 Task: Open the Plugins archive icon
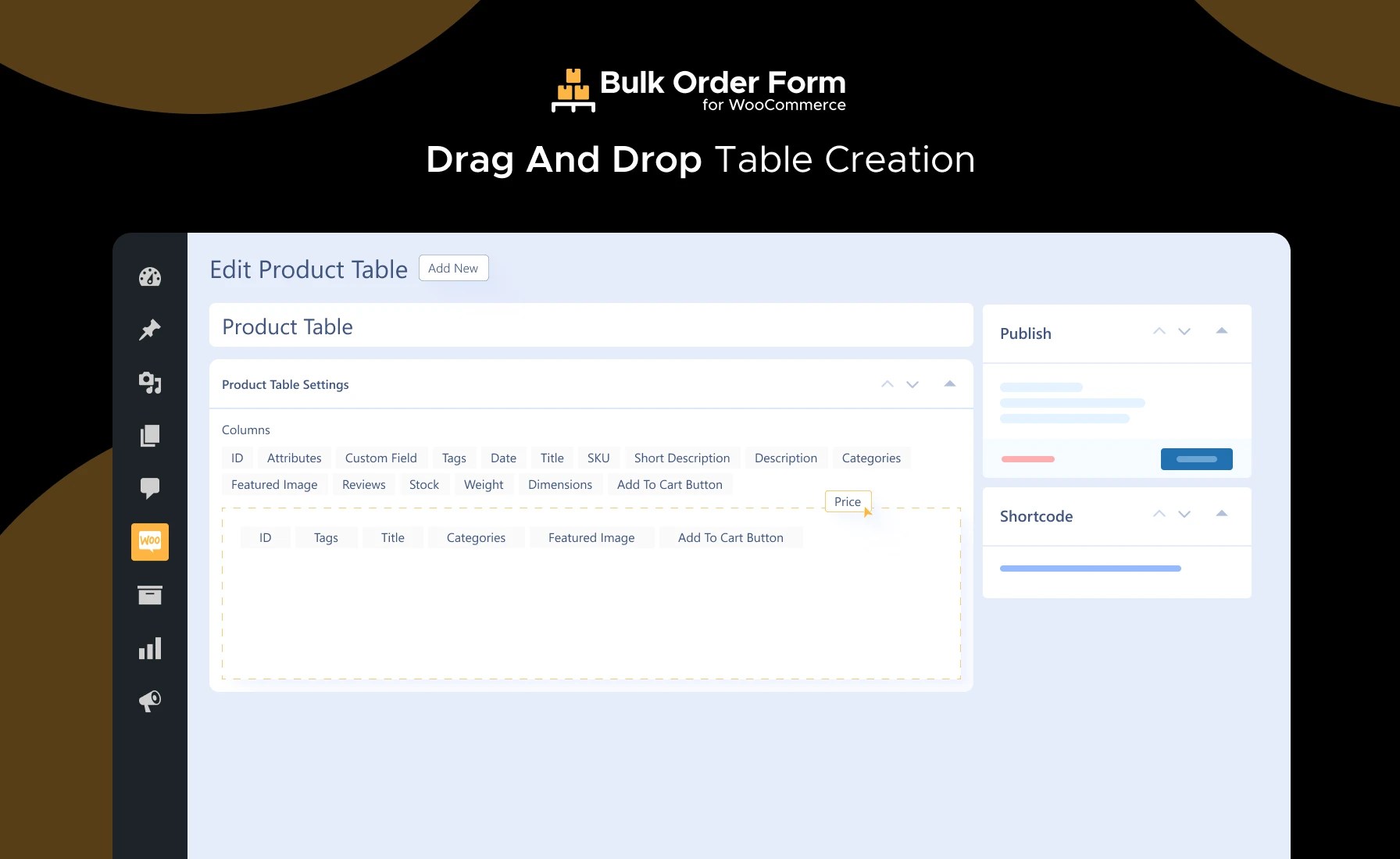(x=150, y=595)
